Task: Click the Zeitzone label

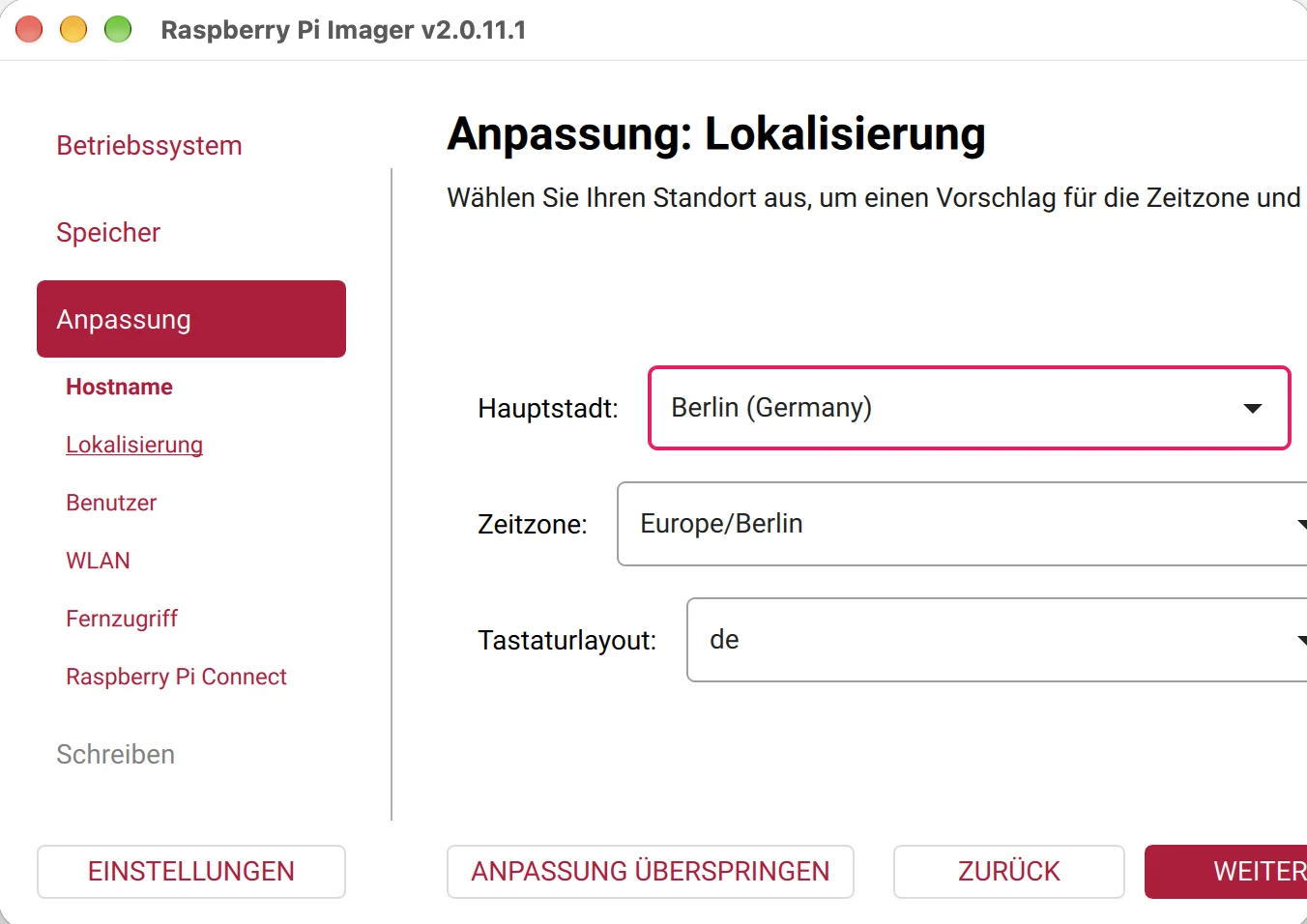Action: pos(533,524)
